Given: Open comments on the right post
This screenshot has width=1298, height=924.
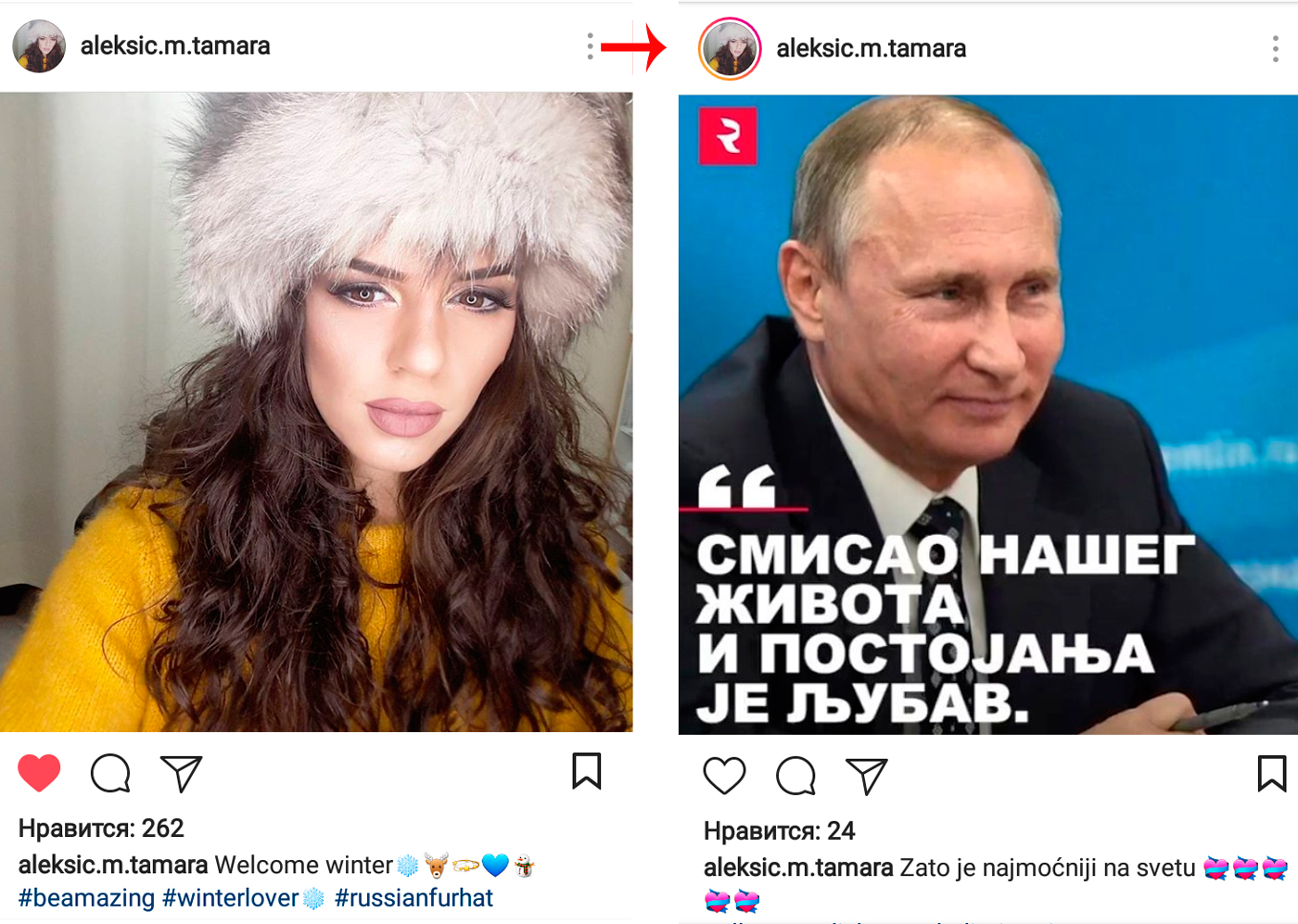Looking at the screenshot, I should pyautogui.click(x=795, y=777).
